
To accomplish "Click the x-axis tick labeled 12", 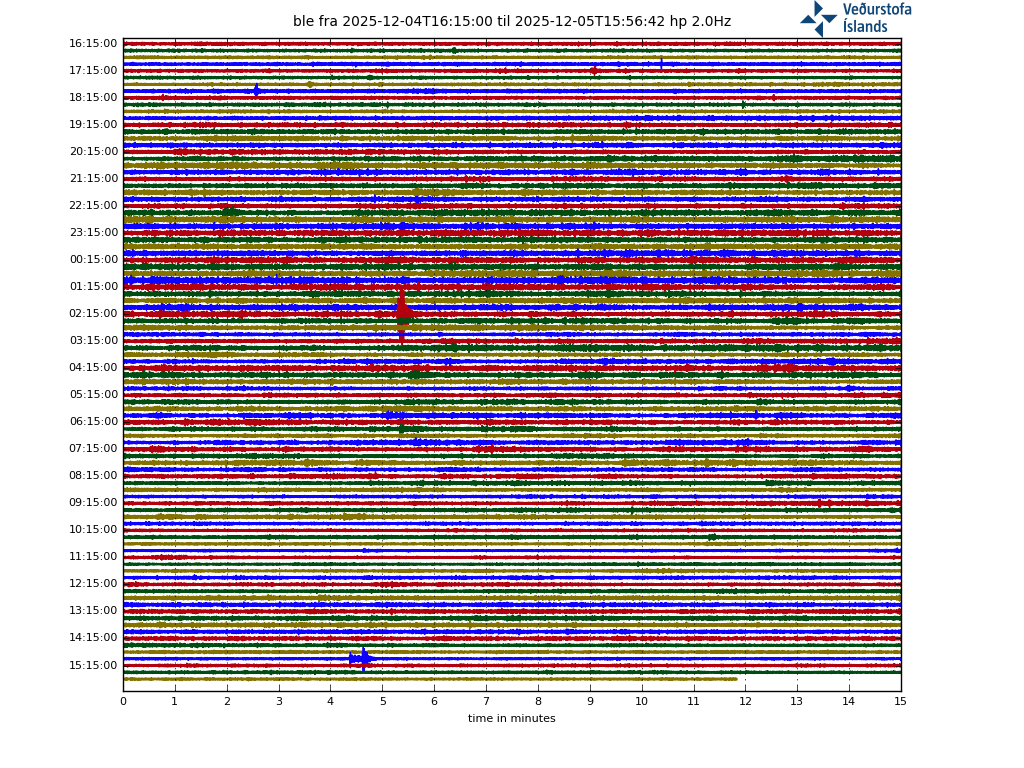I will (745, 701).
